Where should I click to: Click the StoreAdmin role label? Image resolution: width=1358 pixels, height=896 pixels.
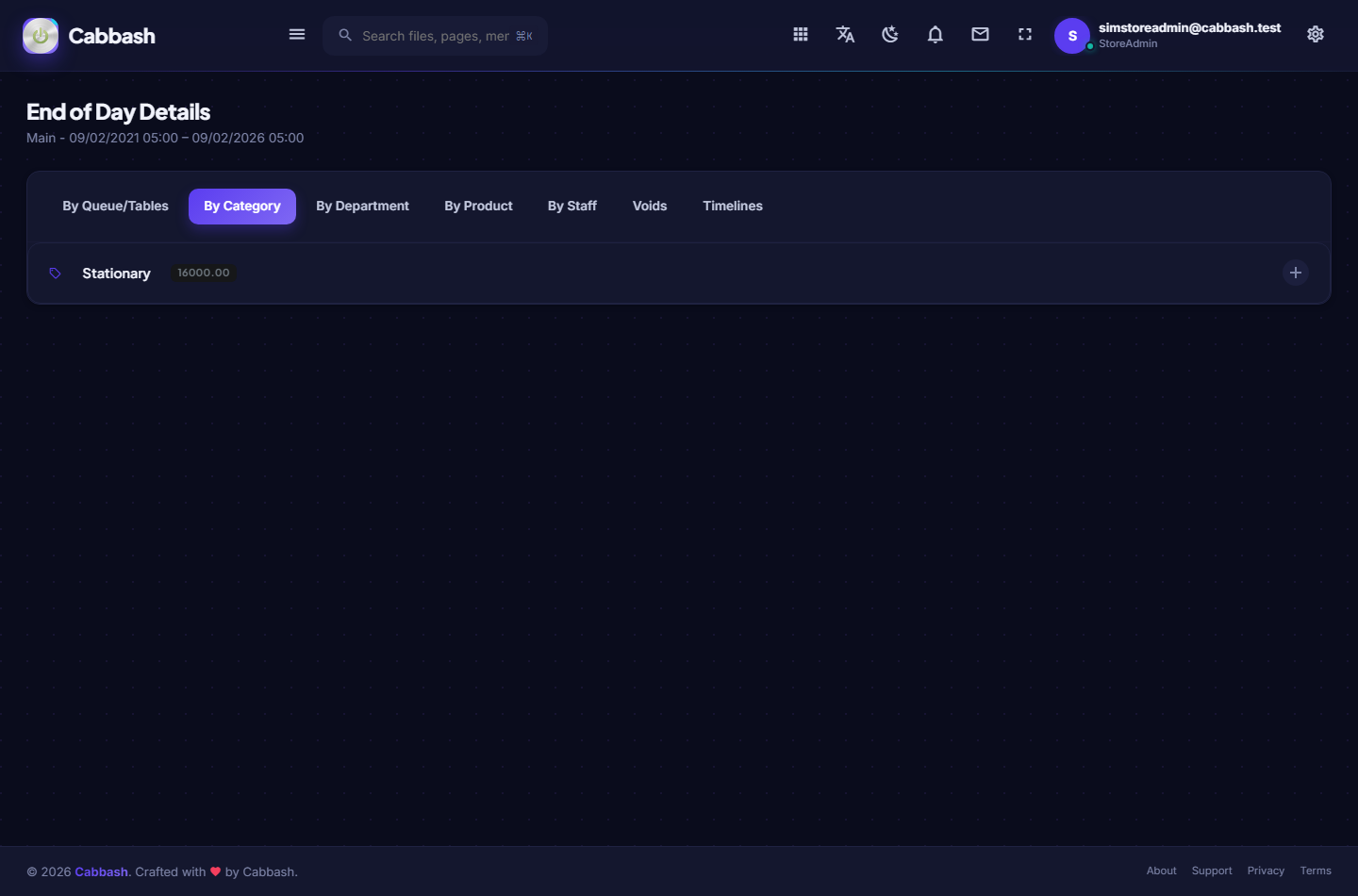click(x=1128, y=43)
